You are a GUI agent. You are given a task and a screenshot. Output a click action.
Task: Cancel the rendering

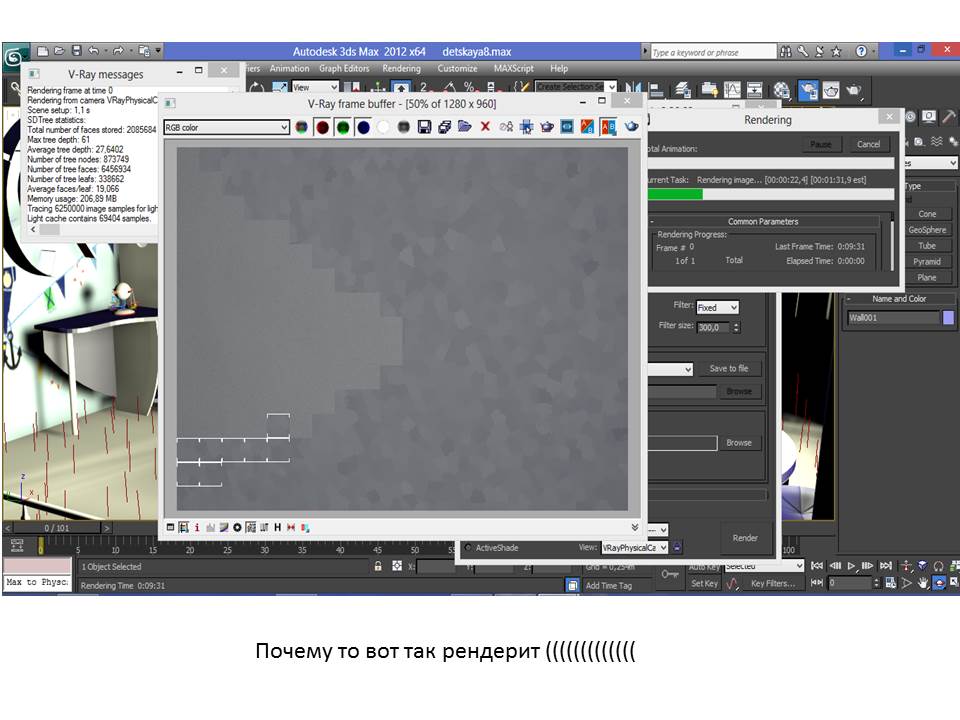868,144
